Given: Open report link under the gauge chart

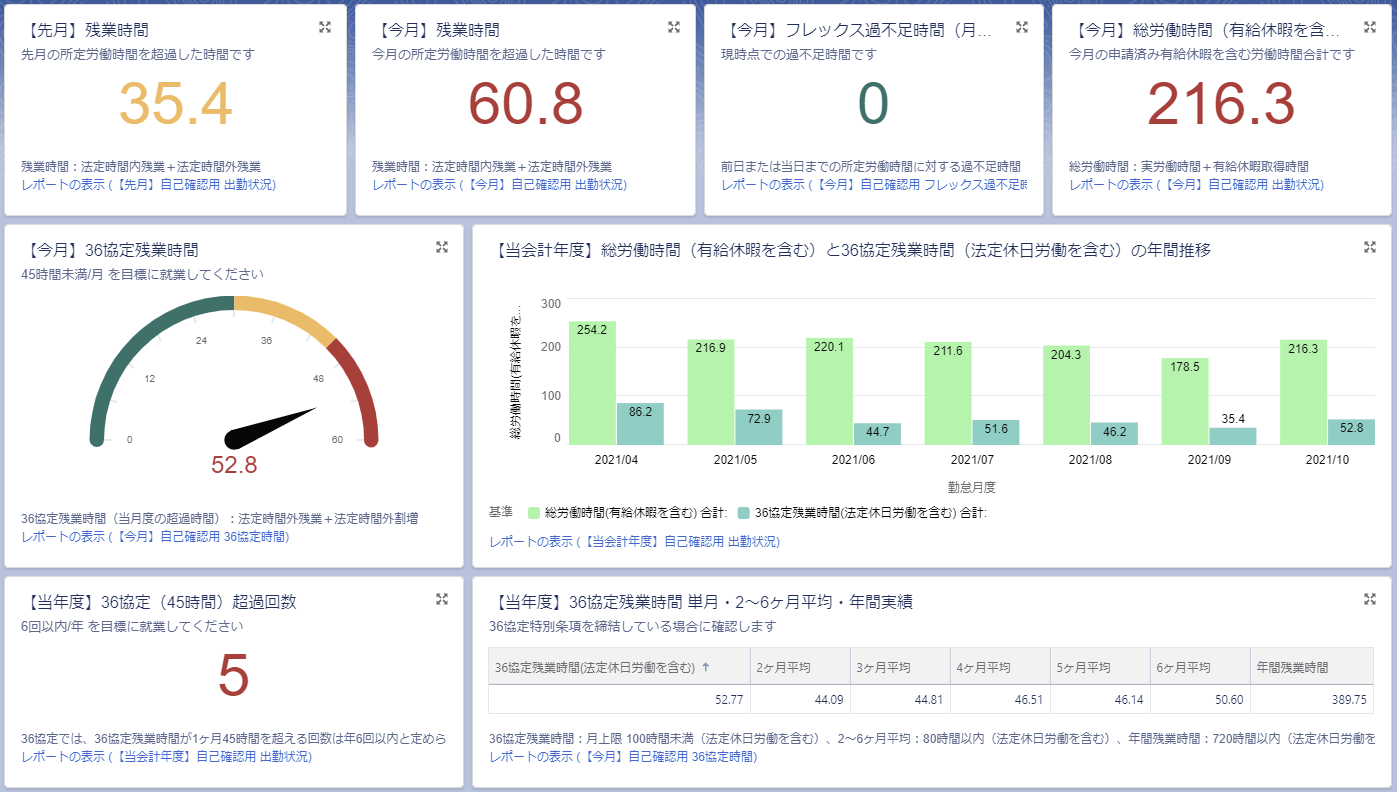Looking at the screenshot, I should pyautogui.click(x=155, y=537).
